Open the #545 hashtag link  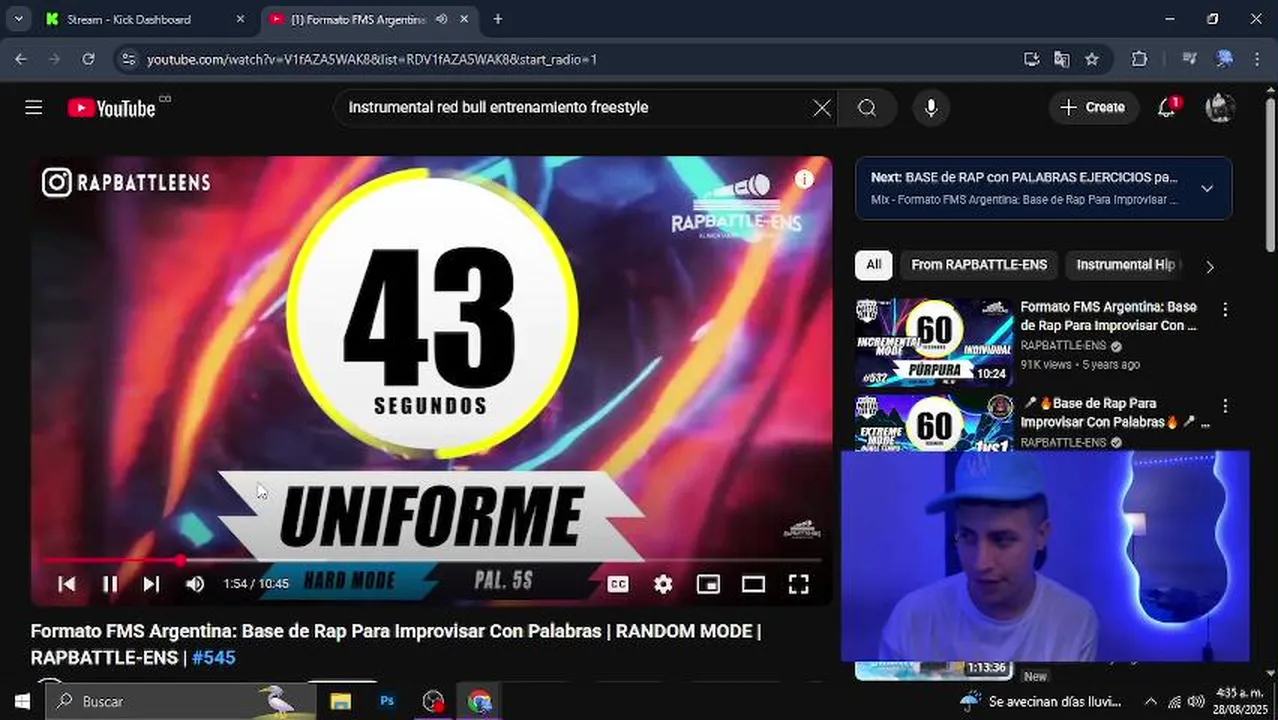click(213, 658)
